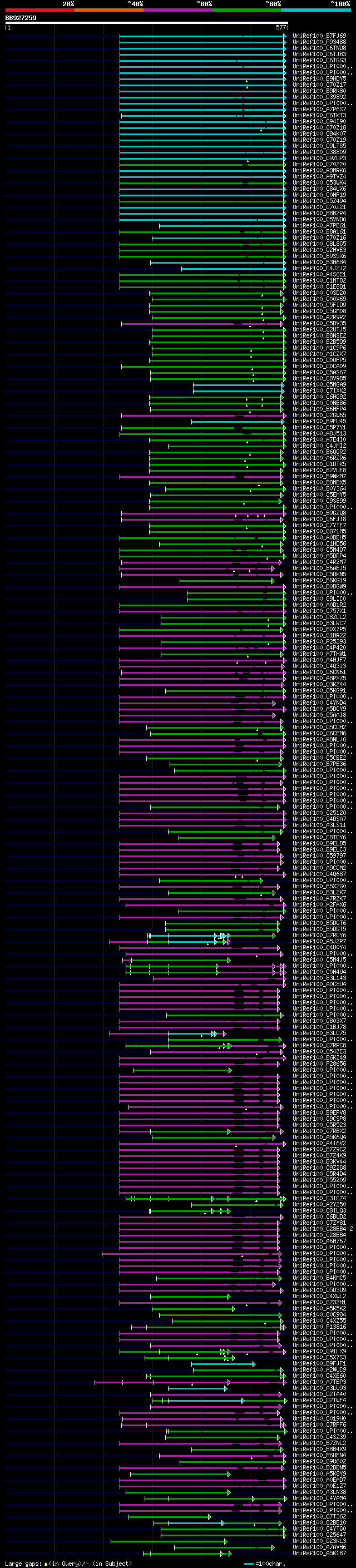
Task: Select UniRef100_A7PE61 entry
Action: 319,225
